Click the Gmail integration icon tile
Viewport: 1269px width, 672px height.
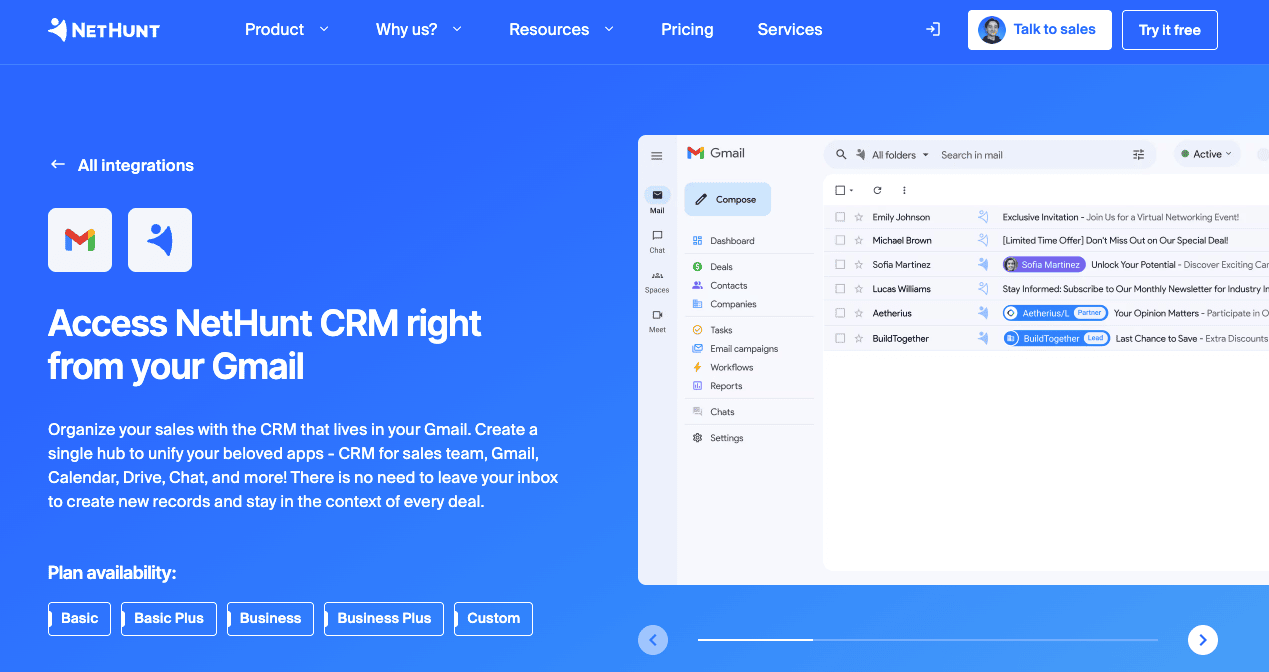point(80,240)
